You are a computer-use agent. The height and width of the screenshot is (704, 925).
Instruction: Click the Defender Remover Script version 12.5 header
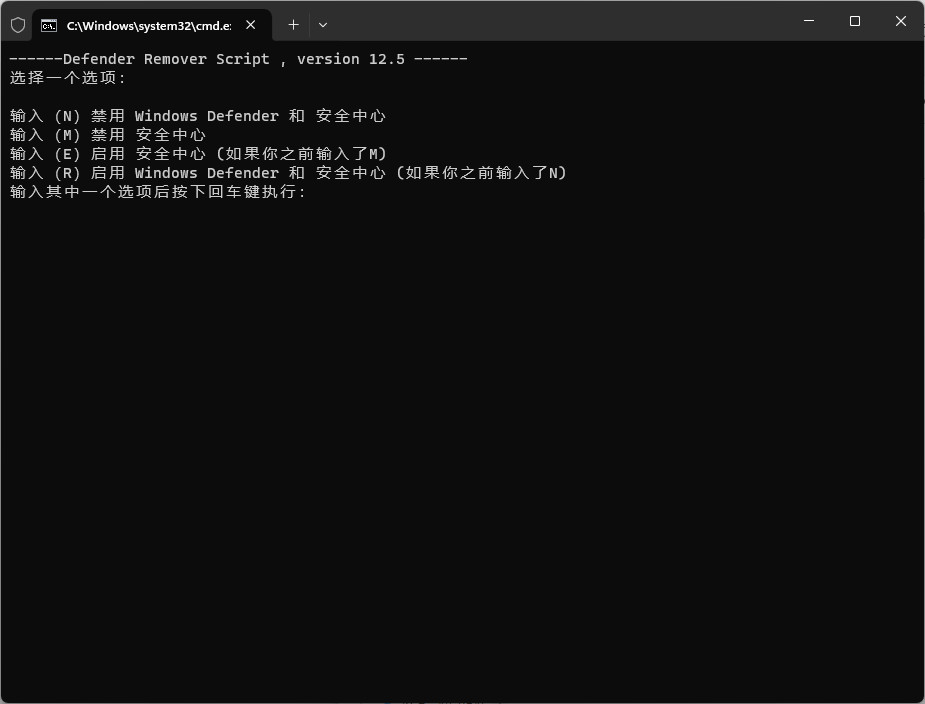tap(238, 59)
